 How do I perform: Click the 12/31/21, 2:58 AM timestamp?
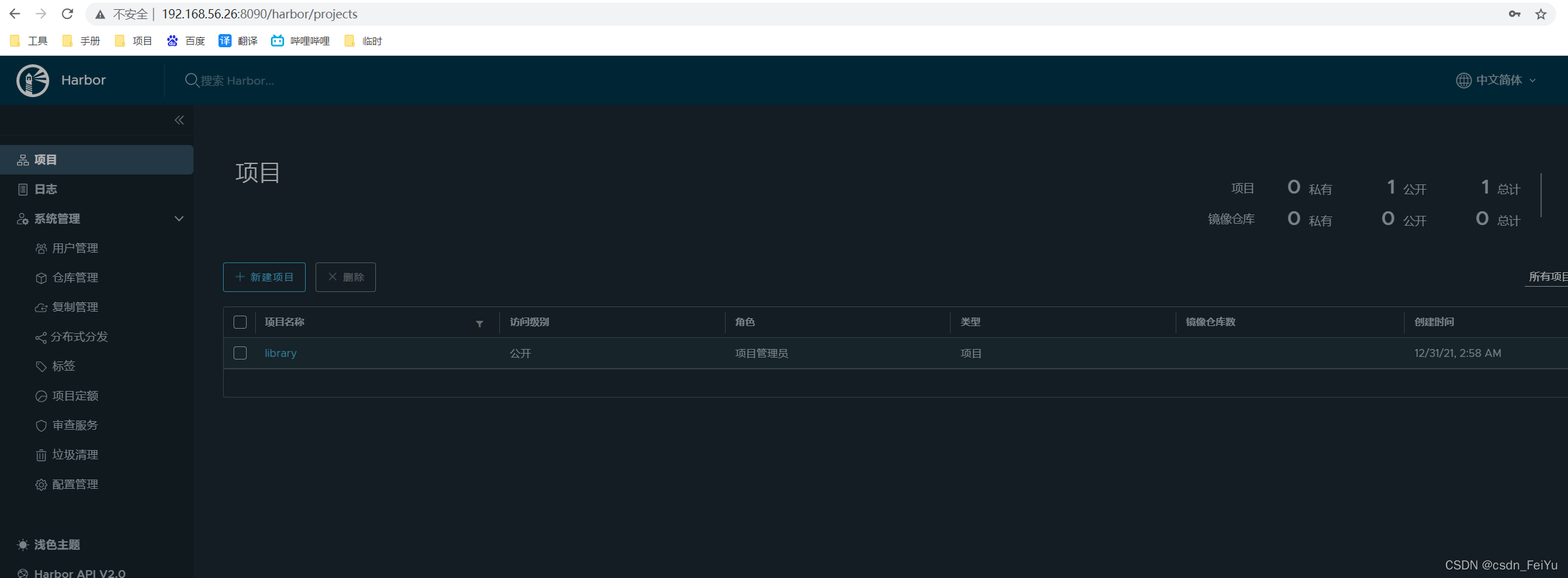[1458, 353]
